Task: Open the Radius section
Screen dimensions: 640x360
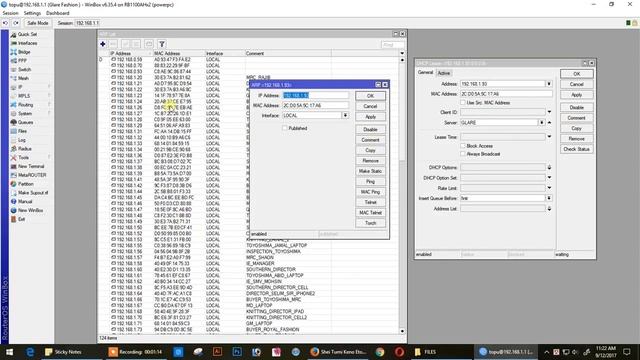Action: click(x=24, y=149)
